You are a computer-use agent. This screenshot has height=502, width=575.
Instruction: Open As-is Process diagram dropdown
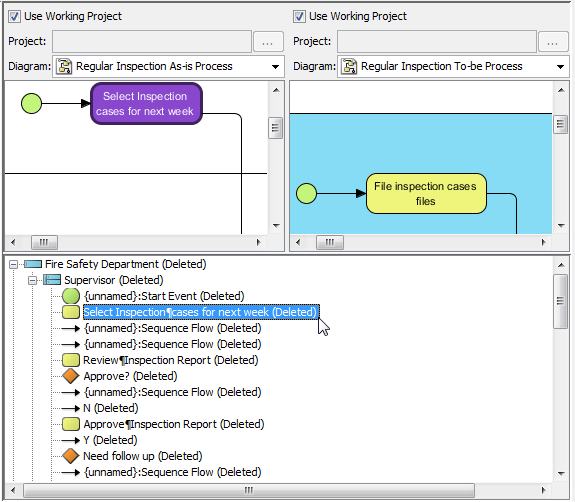[275, 67]
